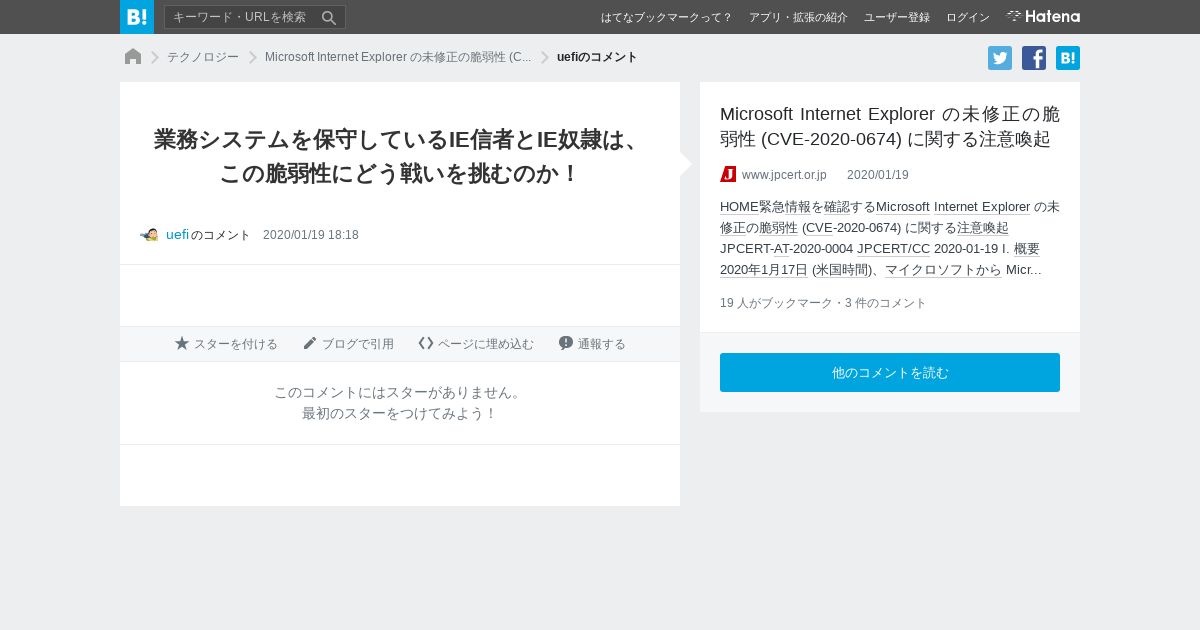Open www.jpcert.or.jp domain link

pos(784,175)
